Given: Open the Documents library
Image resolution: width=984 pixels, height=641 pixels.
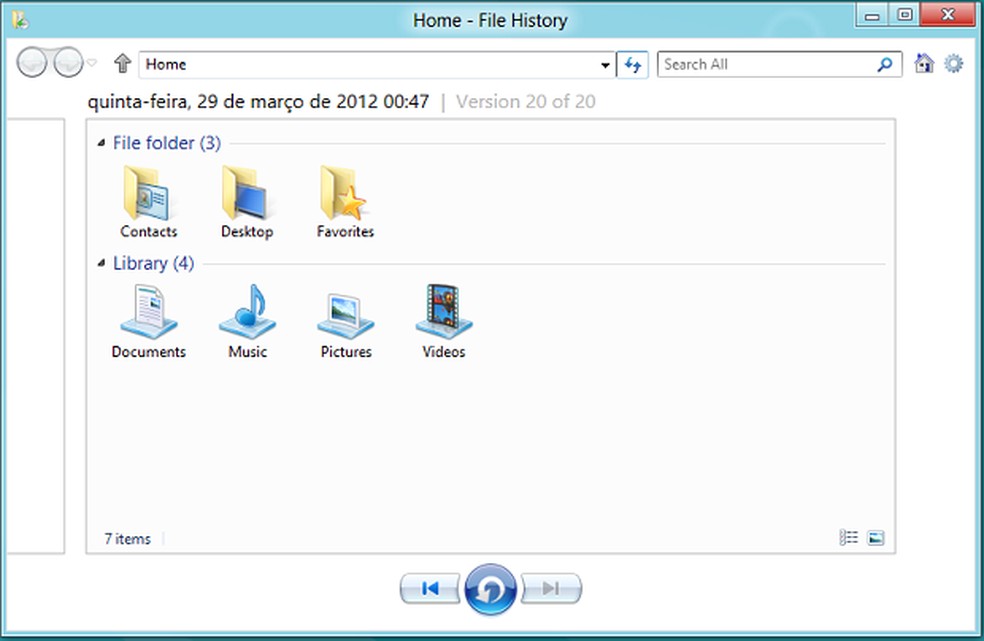Looking at the screenshot, I should [149, 321].
